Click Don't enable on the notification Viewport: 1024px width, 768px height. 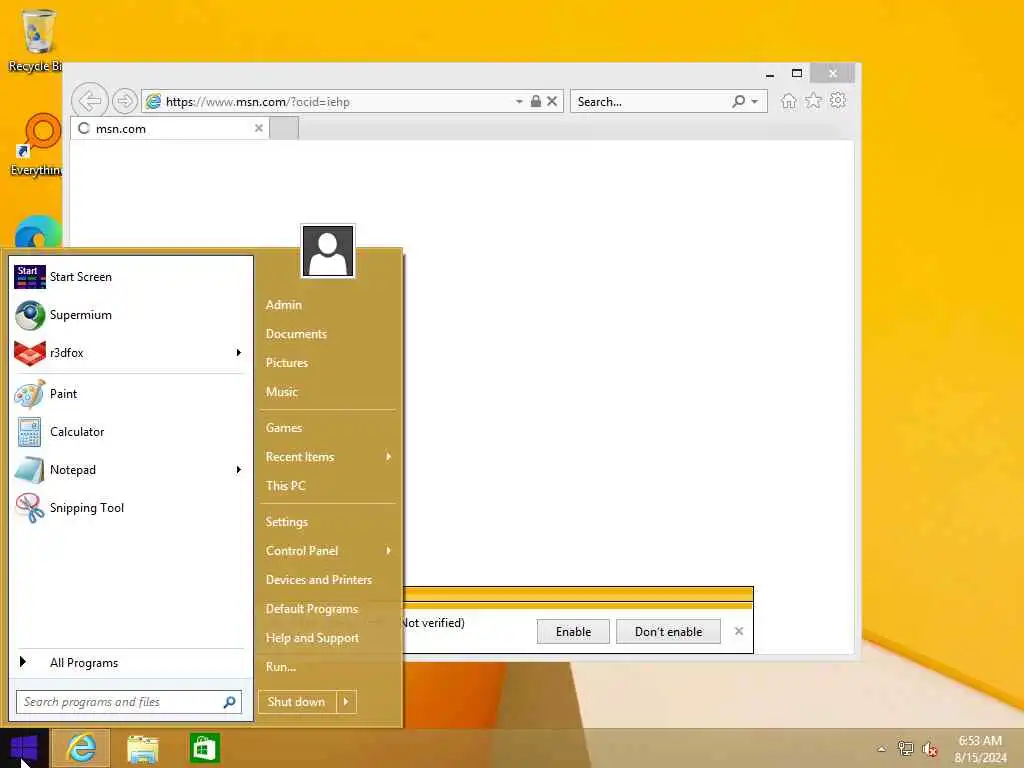click(x=668, y=632)
